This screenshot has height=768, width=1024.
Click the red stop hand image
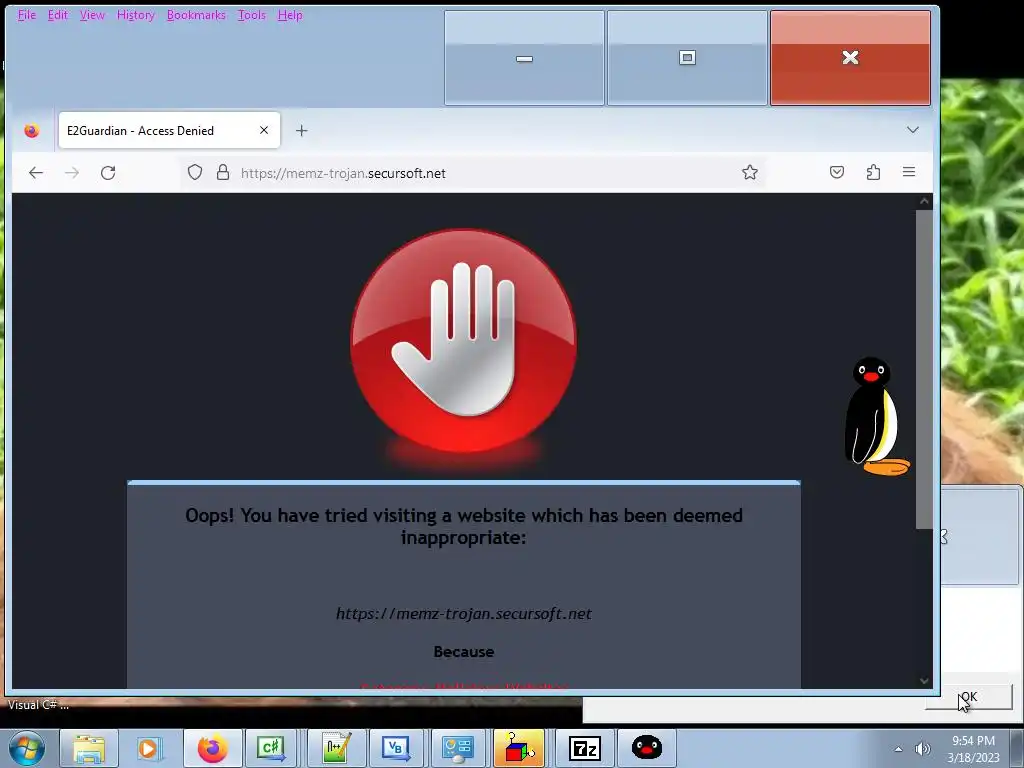pos(464,341)
